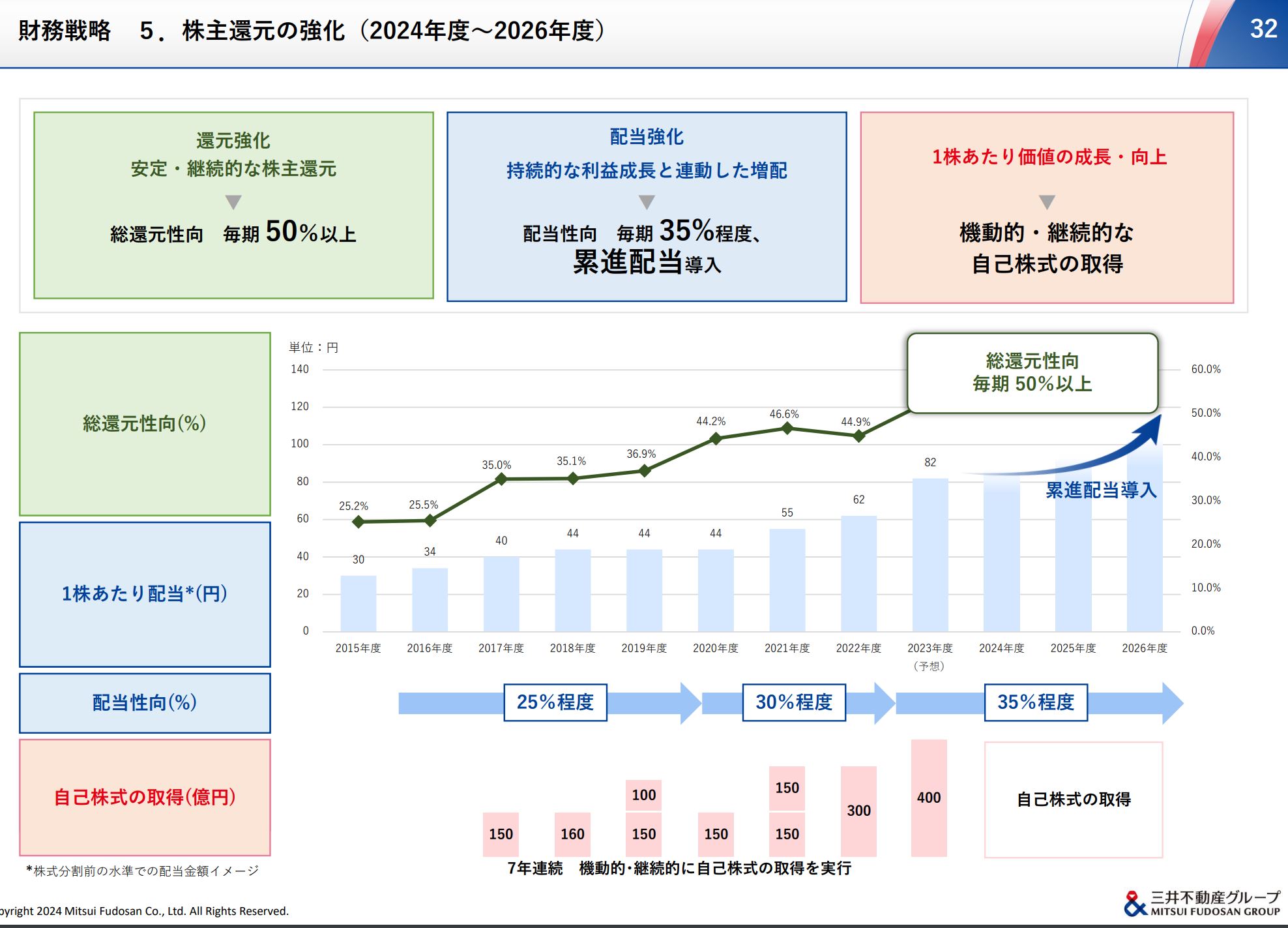The width and height of the screenshot is (1288, 928).
Task: Click the dividend bar labeled 82
Action: (x=930, y=555)
